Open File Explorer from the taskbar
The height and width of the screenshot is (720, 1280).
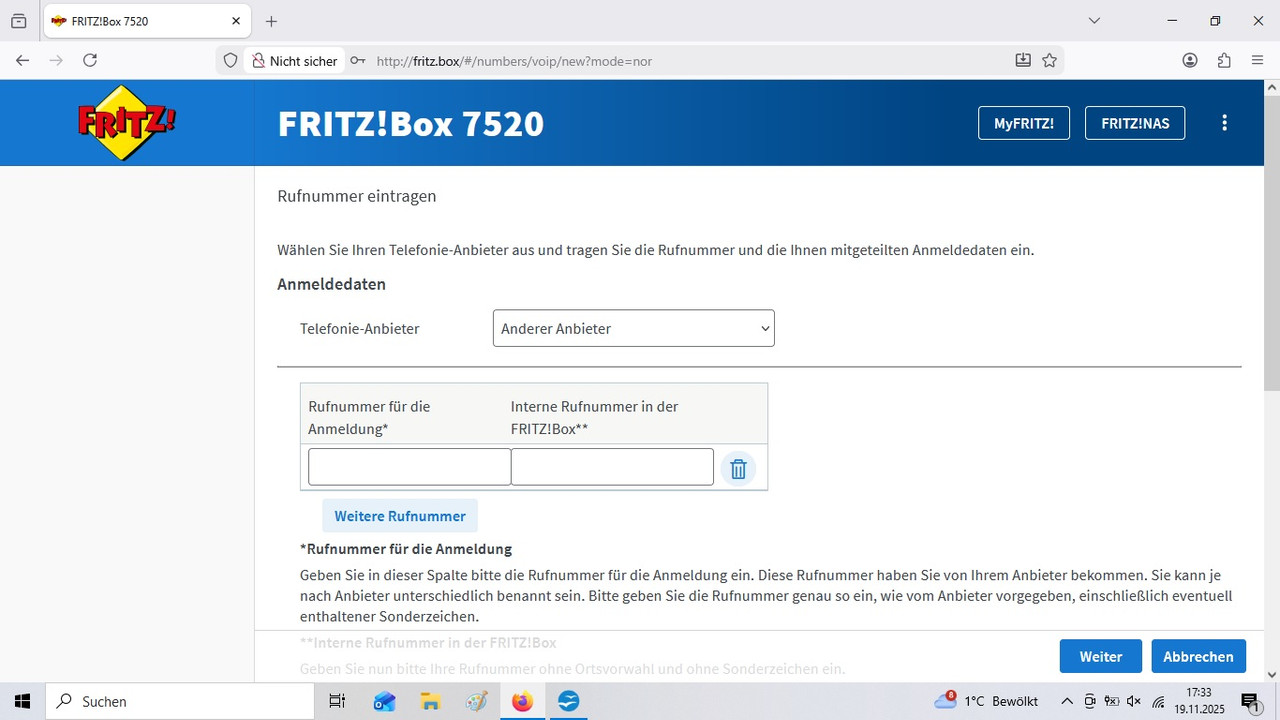(x=430, y=701)
